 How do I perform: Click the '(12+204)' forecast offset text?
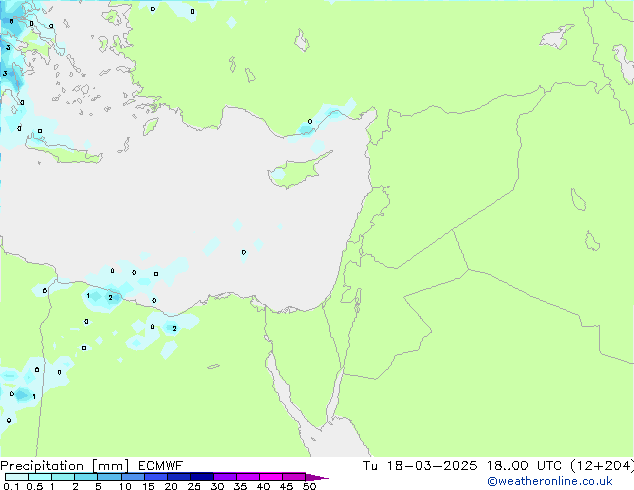(602, 466)
